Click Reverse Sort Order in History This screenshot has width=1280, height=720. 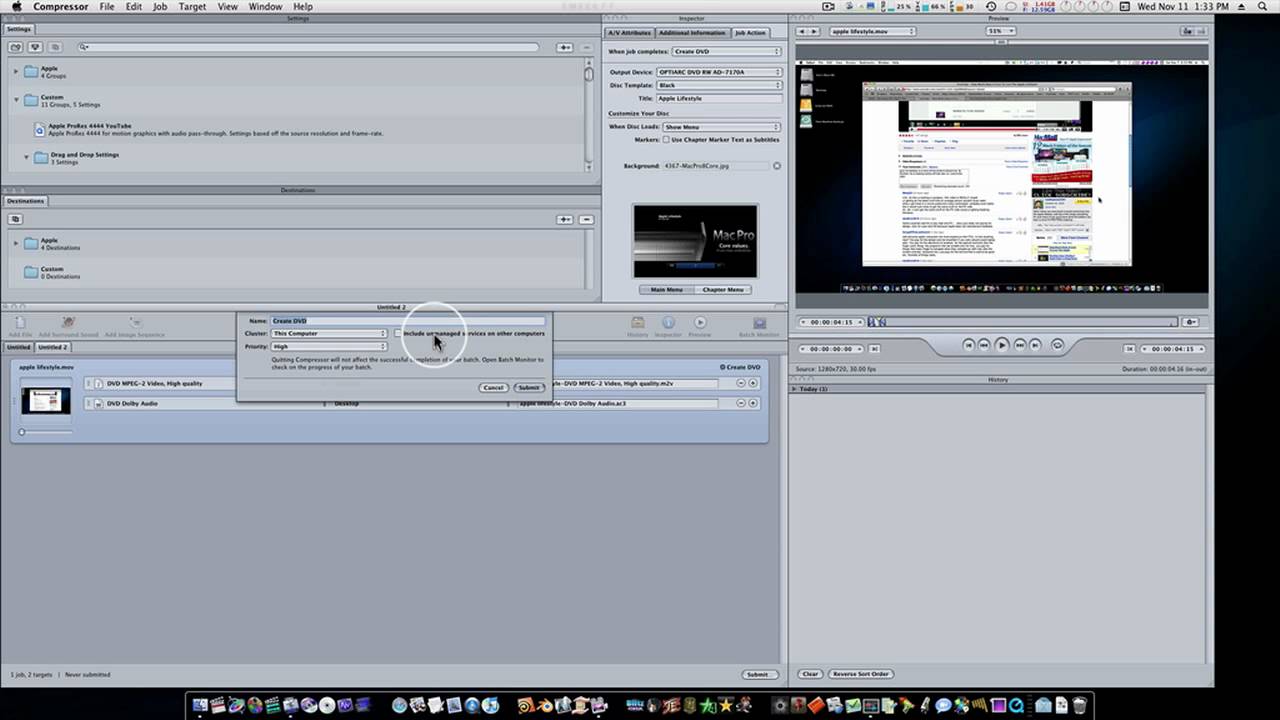pos(861,674)
